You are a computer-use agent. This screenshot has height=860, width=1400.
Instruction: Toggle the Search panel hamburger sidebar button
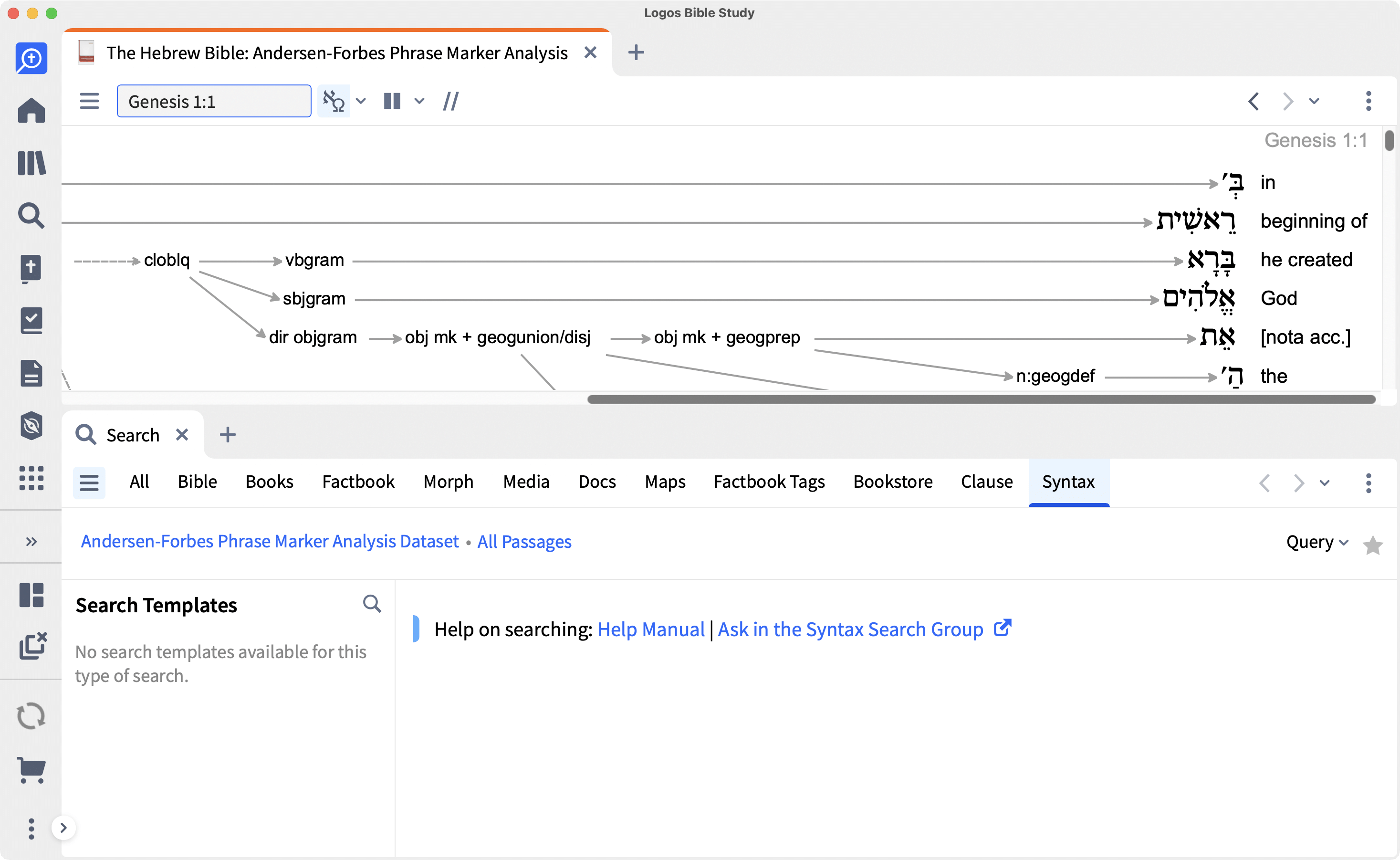(89, 482)
